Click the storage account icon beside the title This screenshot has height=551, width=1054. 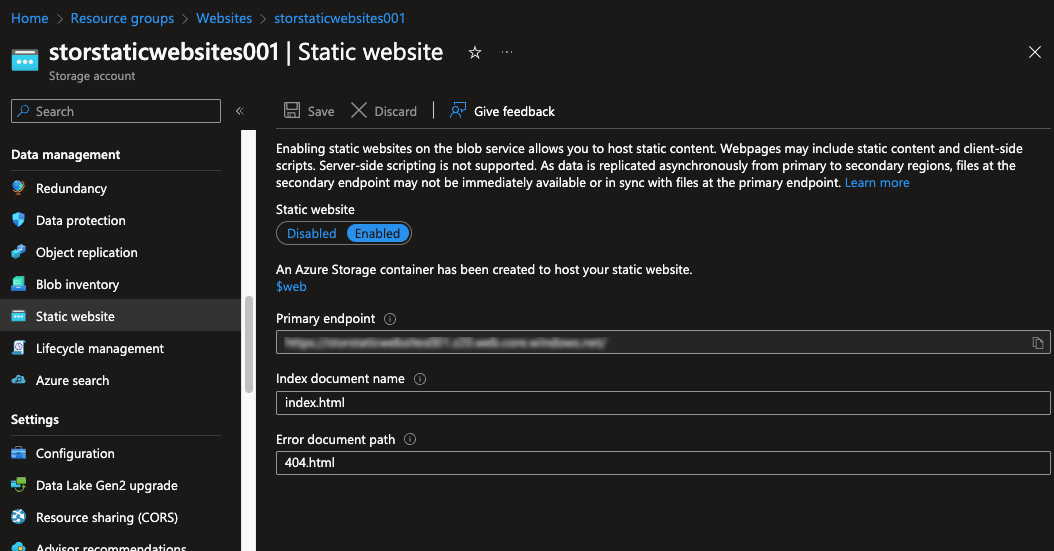click(x=25, y=60)
